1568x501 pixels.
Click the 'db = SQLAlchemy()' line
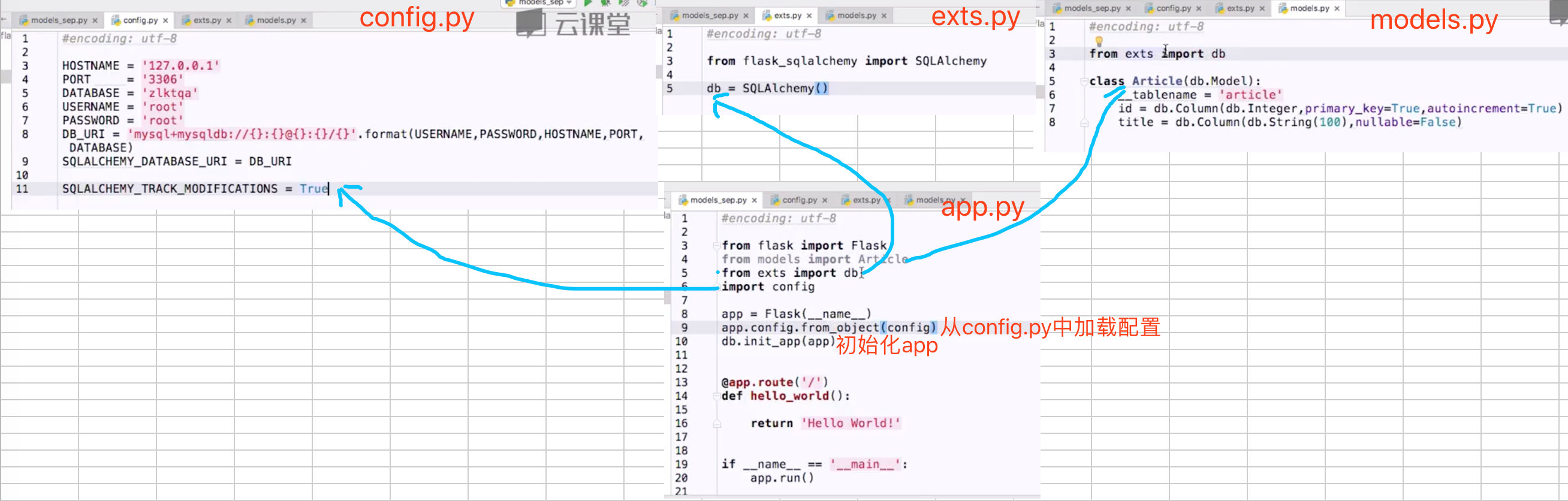tap(767, 89)
